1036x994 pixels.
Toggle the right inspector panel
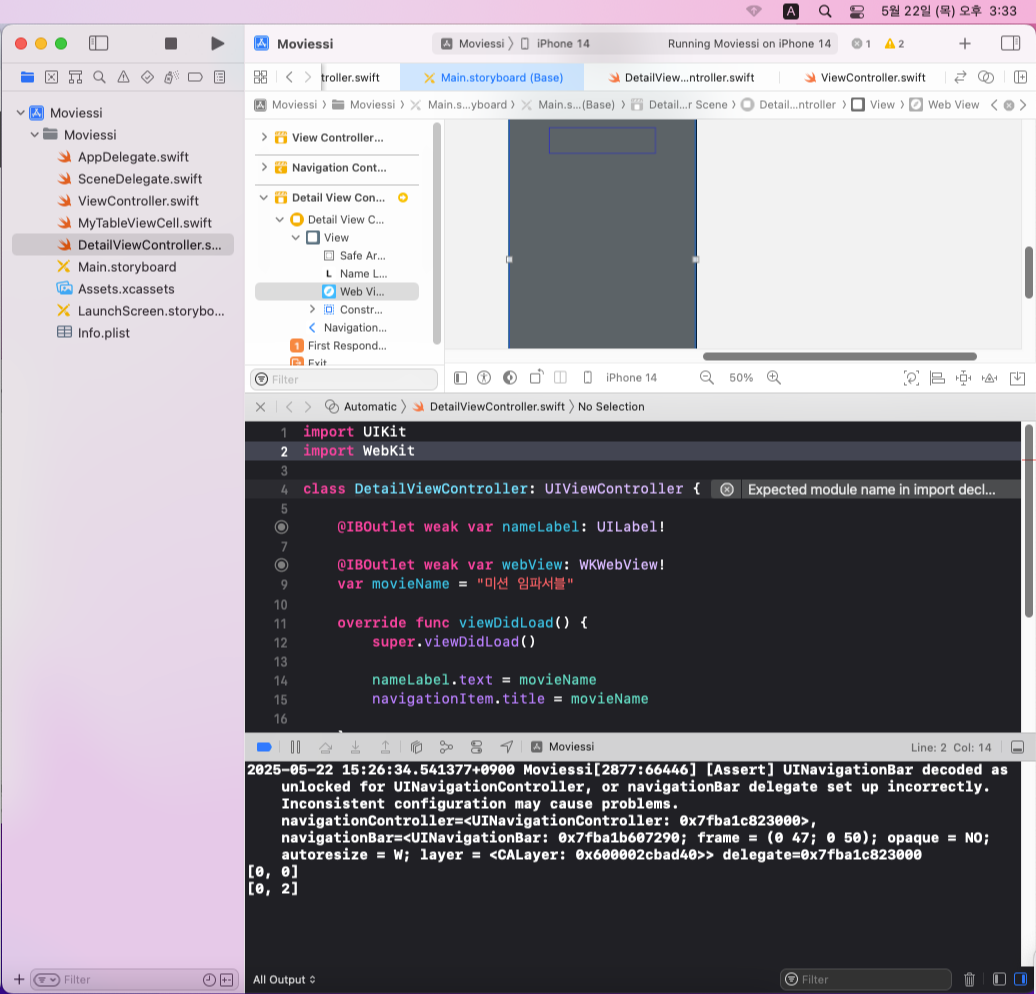(x=1010, y=44)
